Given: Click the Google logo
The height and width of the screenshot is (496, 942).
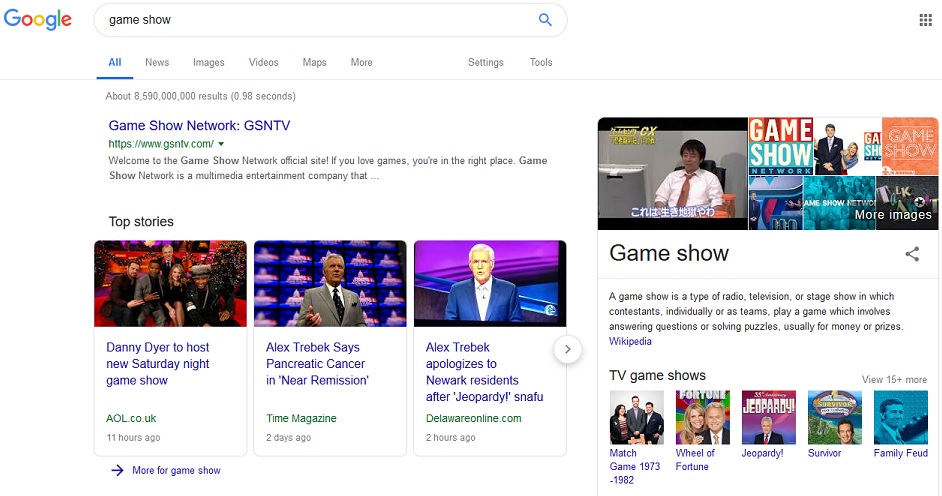Looking at the screenshot, I should (38, 19).
